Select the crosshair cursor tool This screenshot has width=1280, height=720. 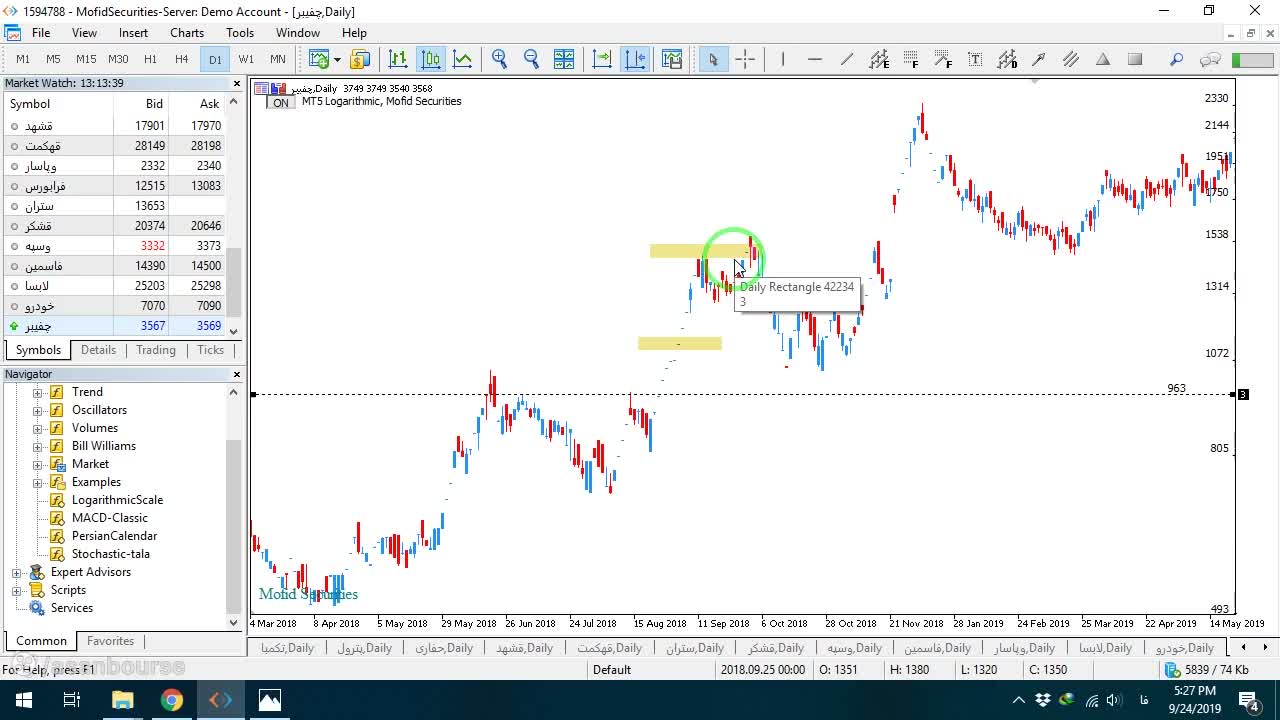[745, 59]
